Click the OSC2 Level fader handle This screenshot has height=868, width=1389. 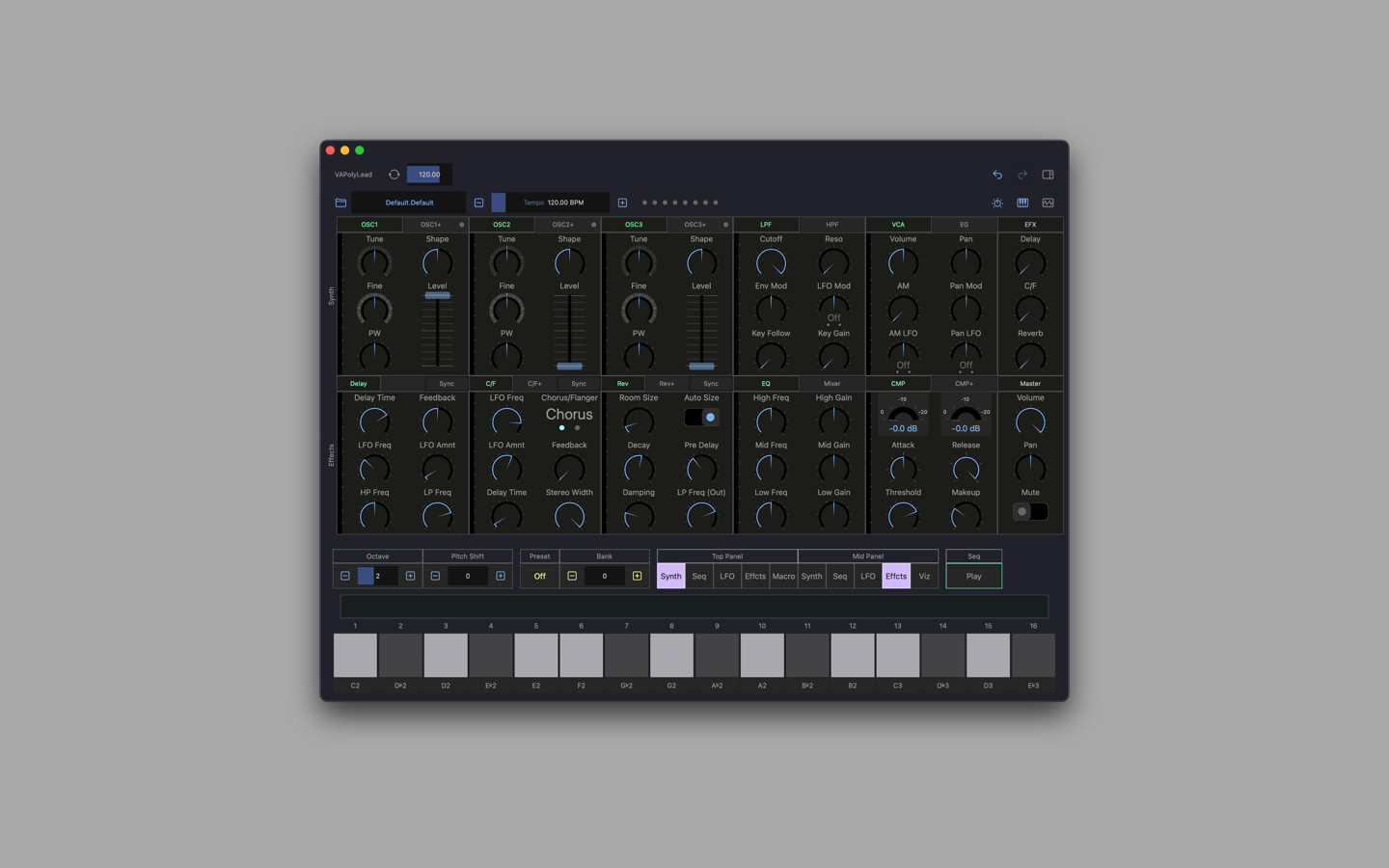[569, 366]
